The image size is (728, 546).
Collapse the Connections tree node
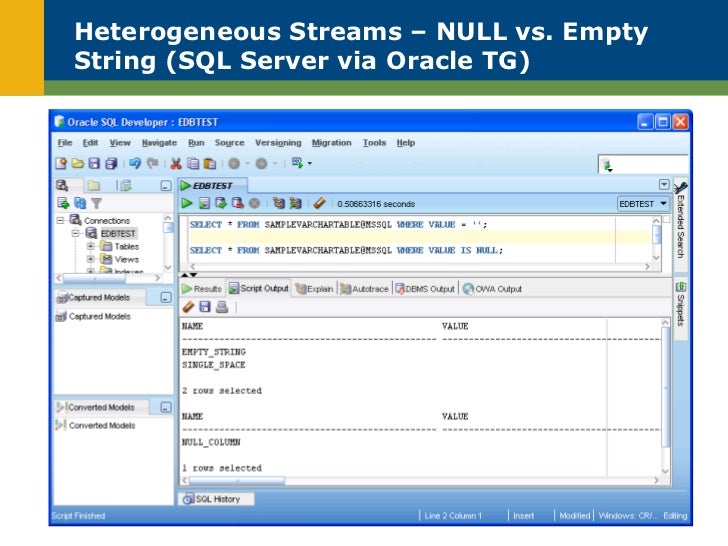pyautogui.click(x=60, y=220)
